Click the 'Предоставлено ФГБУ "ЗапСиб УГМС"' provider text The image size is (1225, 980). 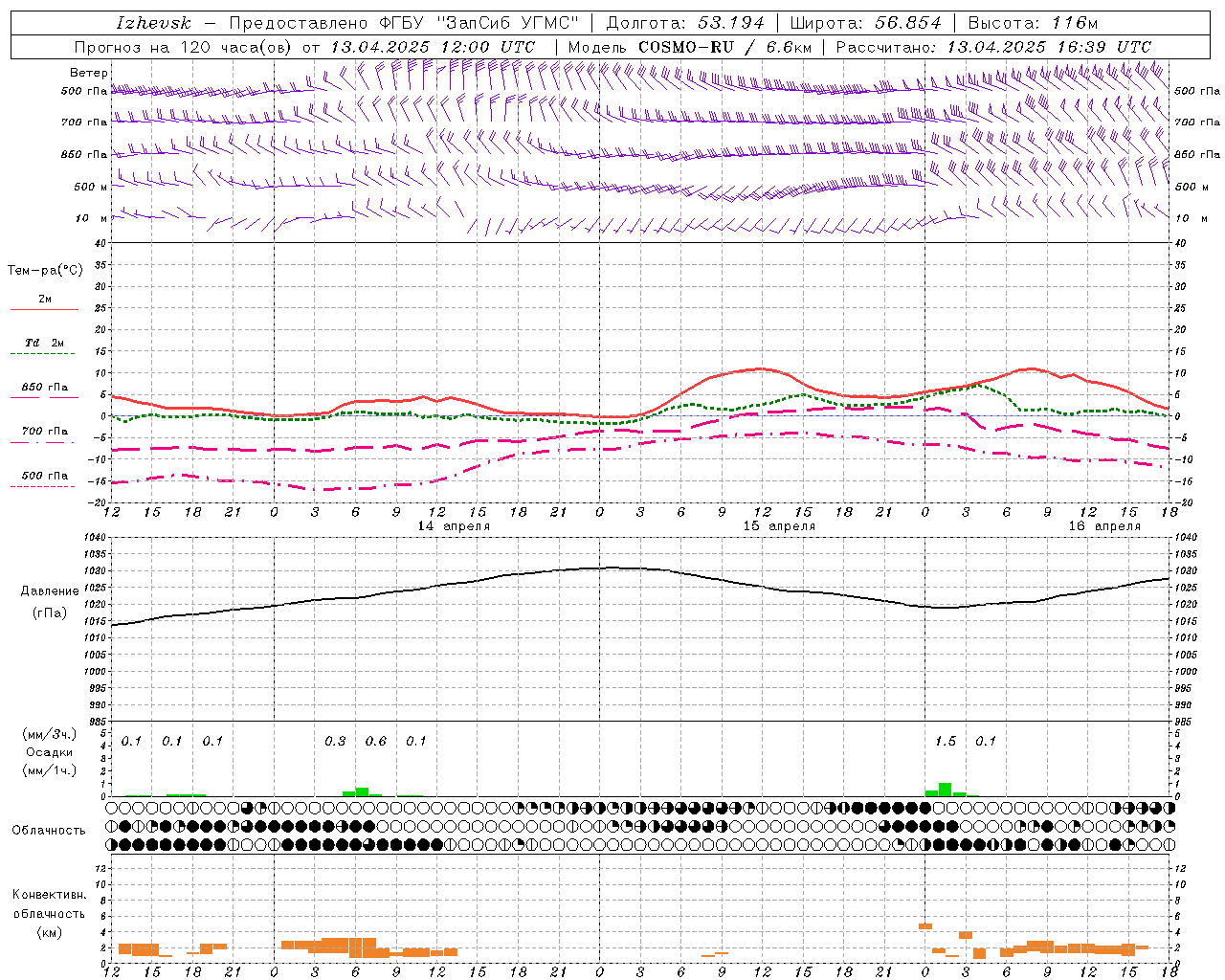pyautogui.click(x=404, y=23)
